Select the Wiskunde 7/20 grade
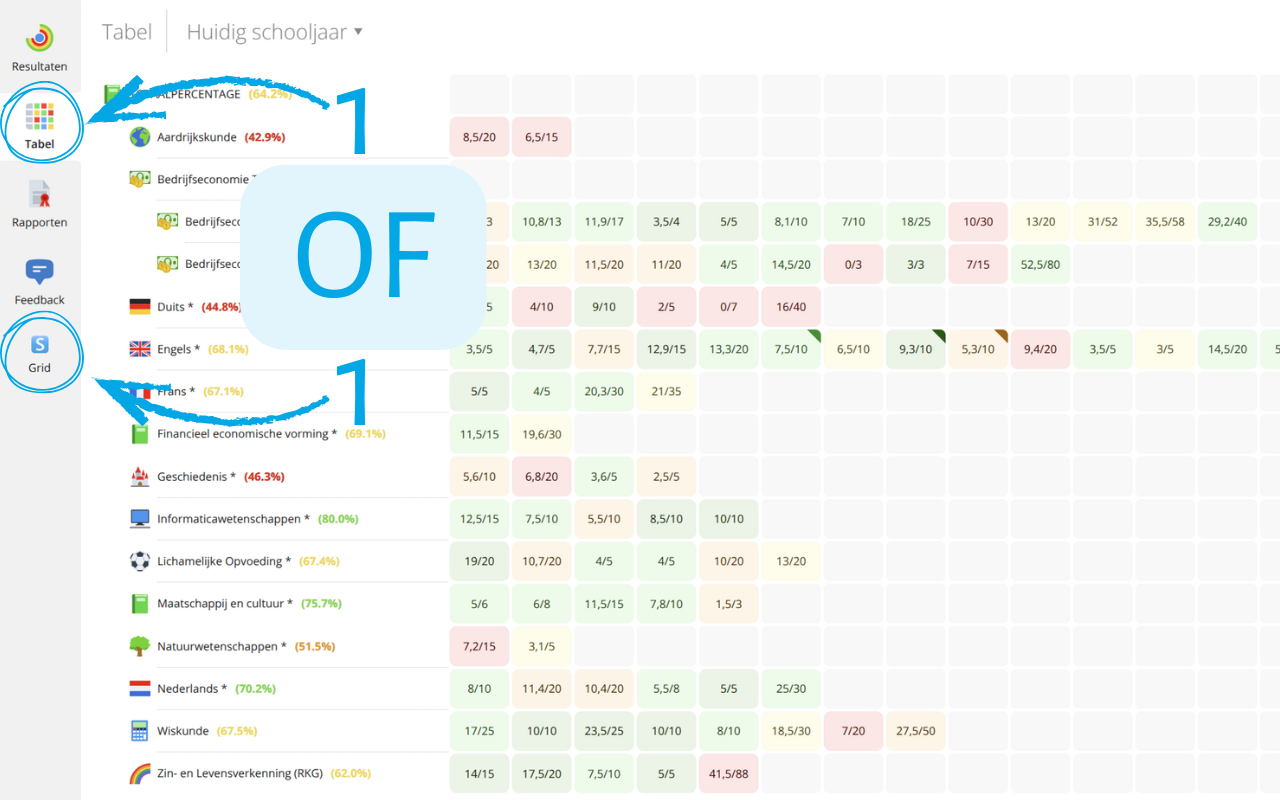This screenshot has height=800, width=1280. (853, 731)
